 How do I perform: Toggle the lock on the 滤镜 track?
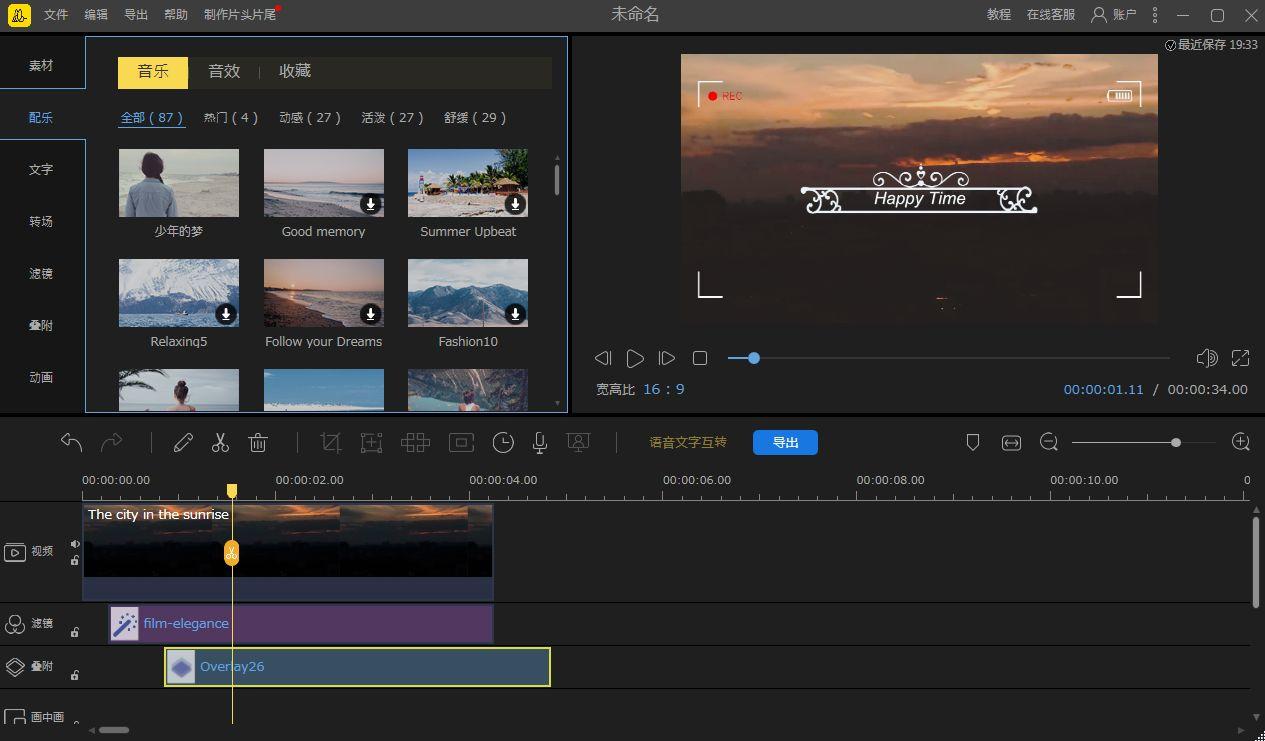[x=75, y=630]
